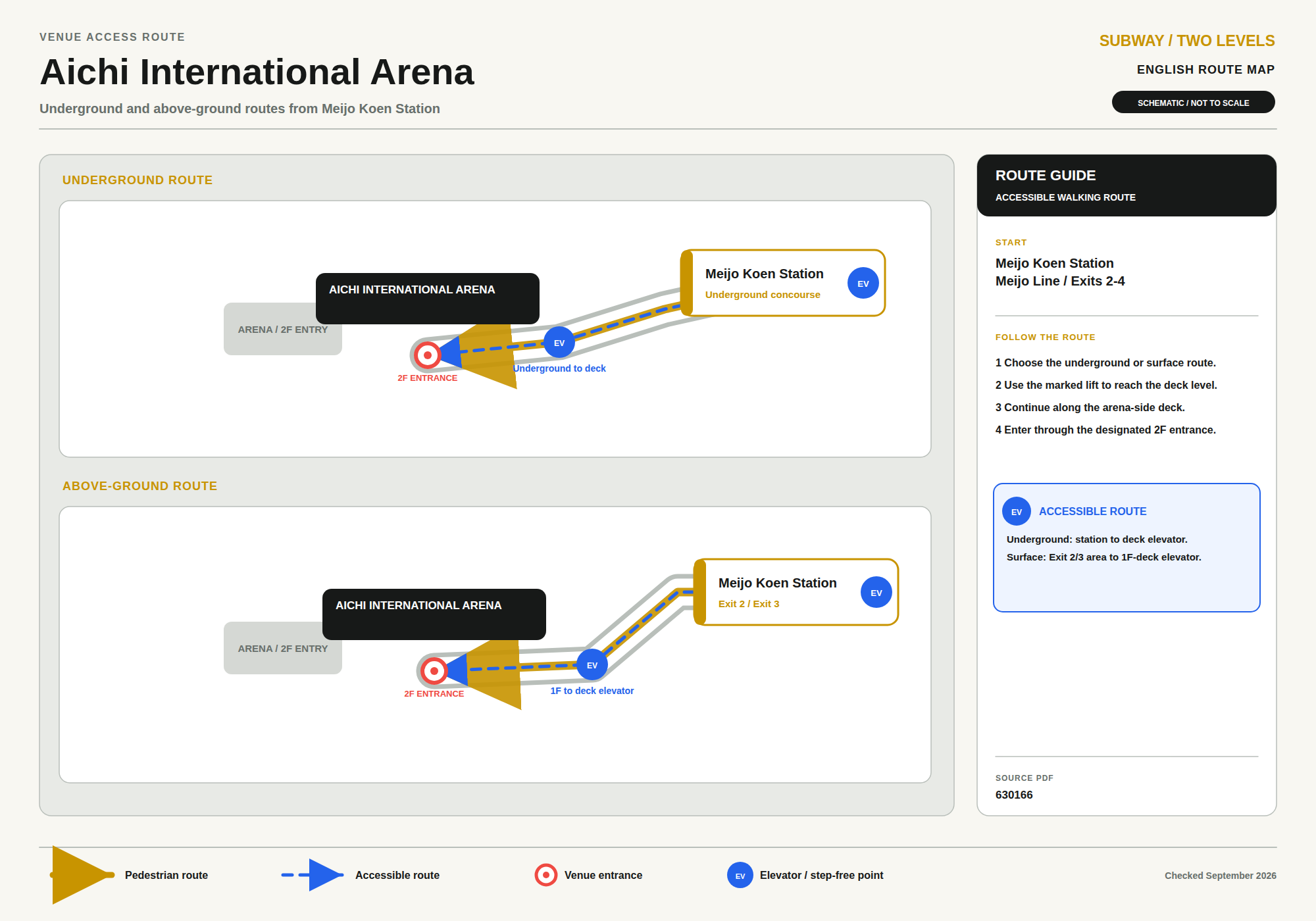Click the venue entrance target in the above-ground route map
The width and height of the screenshot is (1316, 921).
click(434, 671)
